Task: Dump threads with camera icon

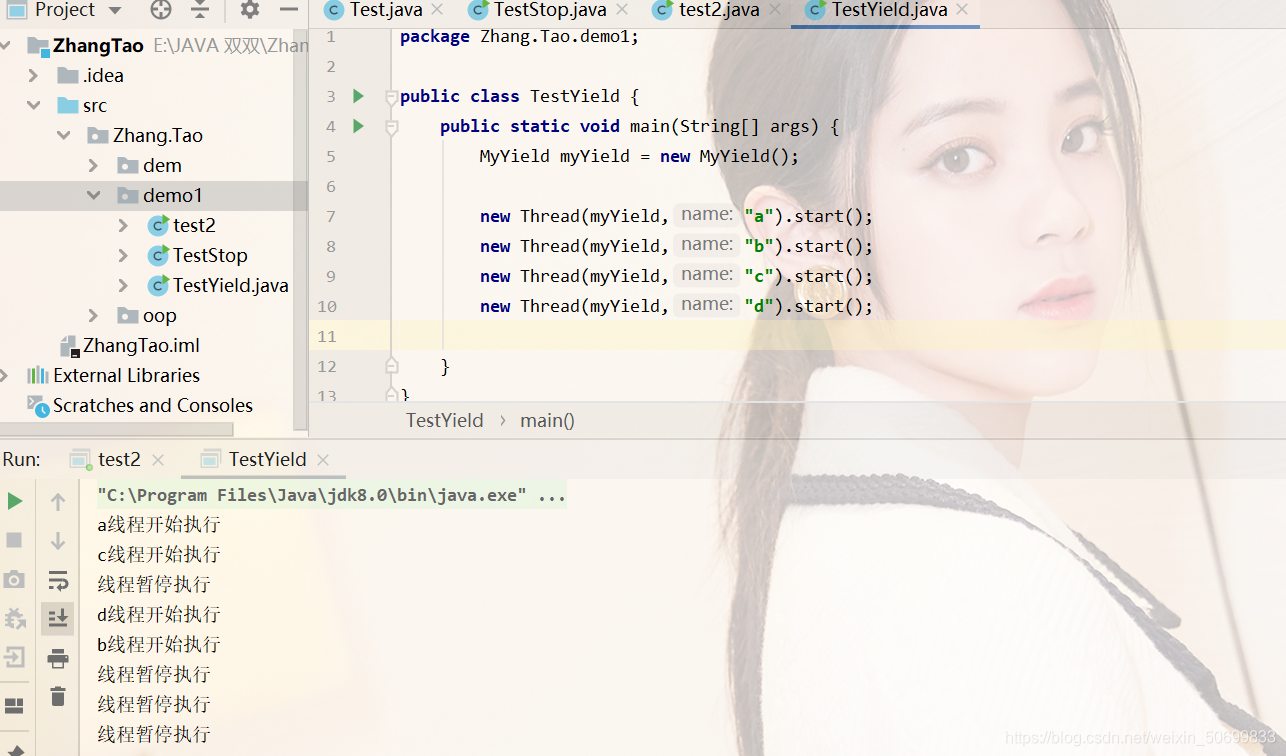Action: click(14, 579)
